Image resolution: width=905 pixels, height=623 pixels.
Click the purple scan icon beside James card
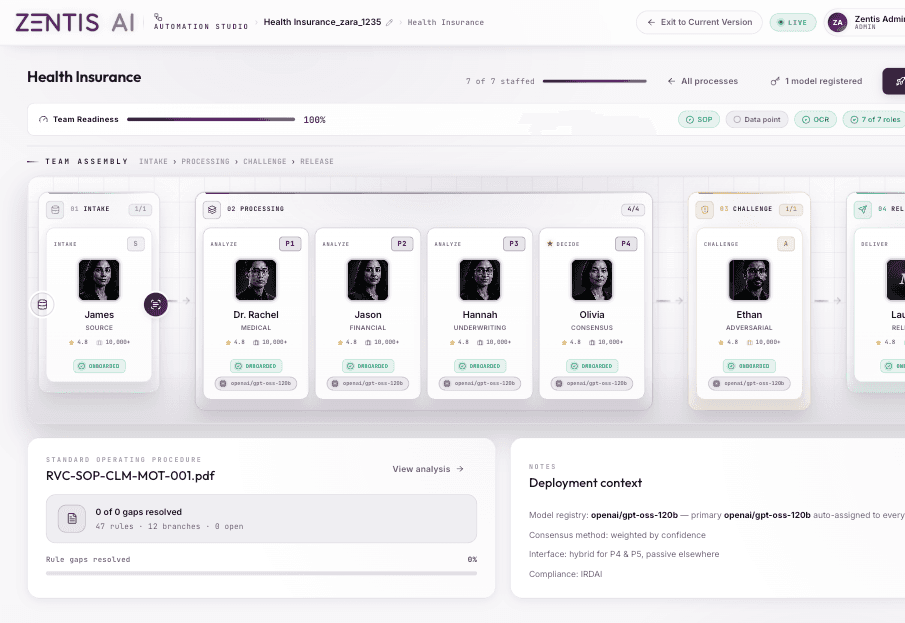(x=156, y=304)
